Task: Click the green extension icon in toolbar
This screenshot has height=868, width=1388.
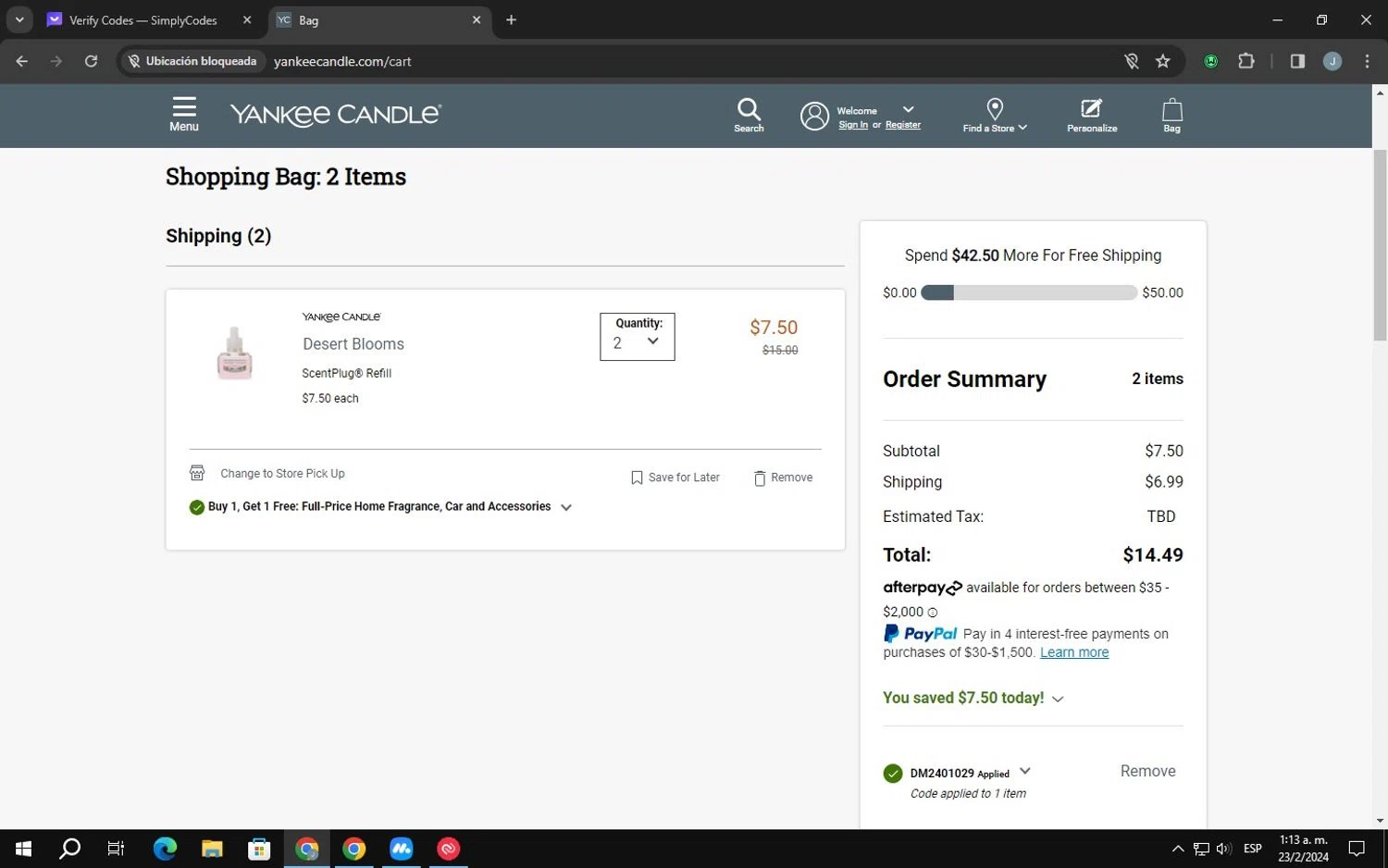Action: tap(1211, 61)
